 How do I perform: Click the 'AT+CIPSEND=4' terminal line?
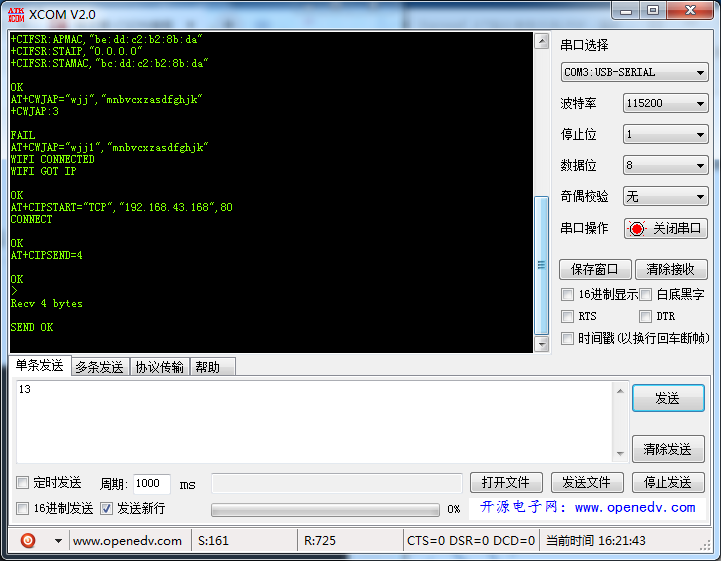point(47,255)
